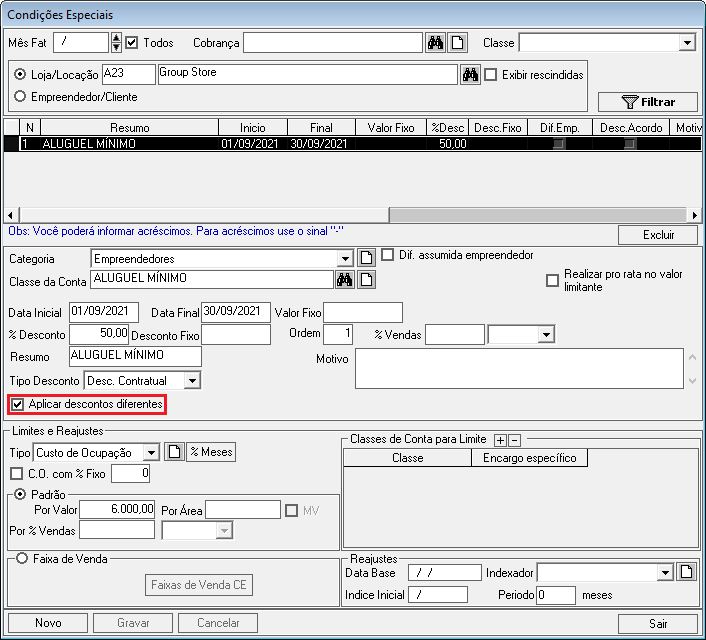Click the Periodo meses field
Viewport: 706px width, 640px height.
(x=556, y=595)
